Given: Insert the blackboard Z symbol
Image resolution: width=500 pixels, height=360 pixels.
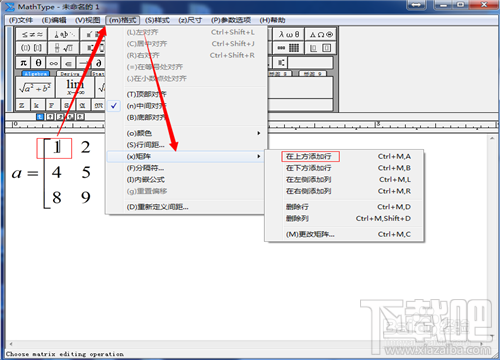Looking at the screenshot, I should [22, 105].
